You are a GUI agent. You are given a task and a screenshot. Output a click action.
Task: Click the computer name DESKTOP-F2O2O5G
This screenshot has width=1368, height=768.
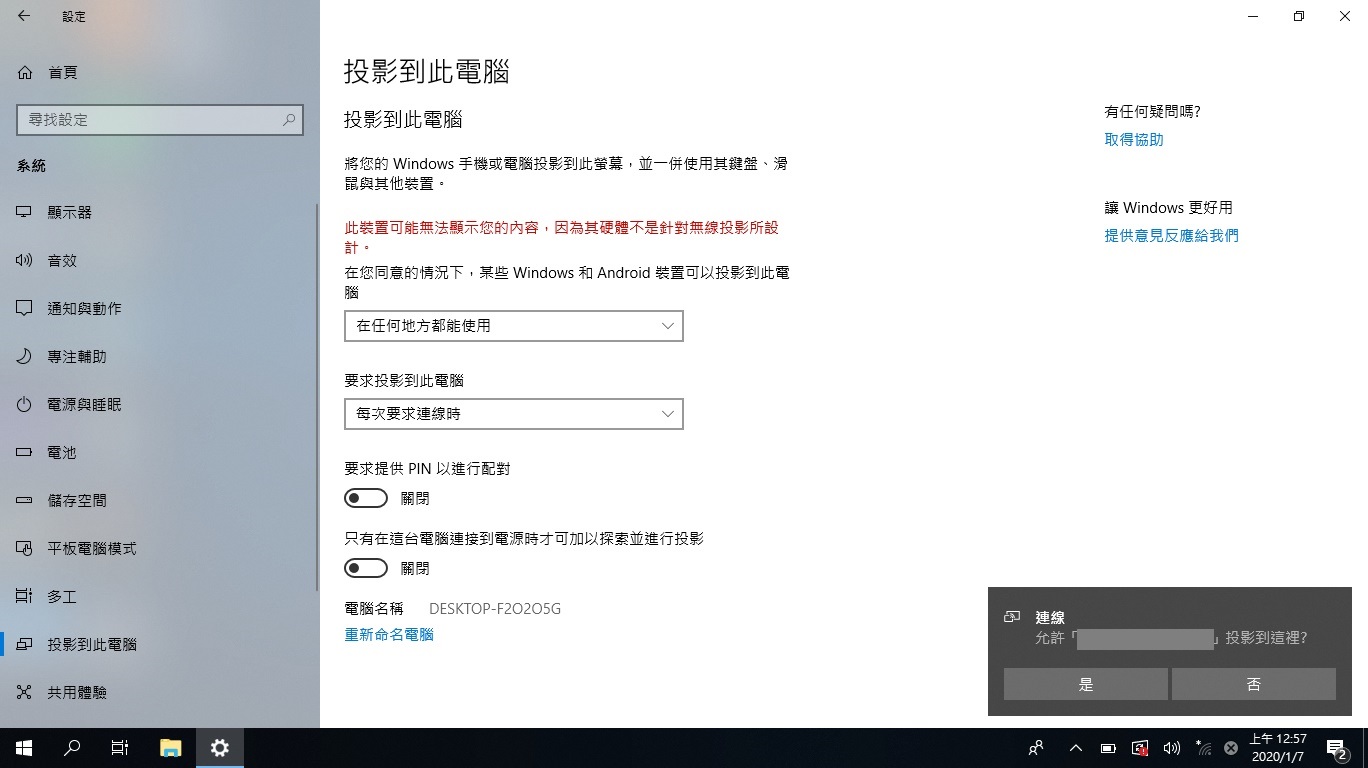tap(495, 608)
